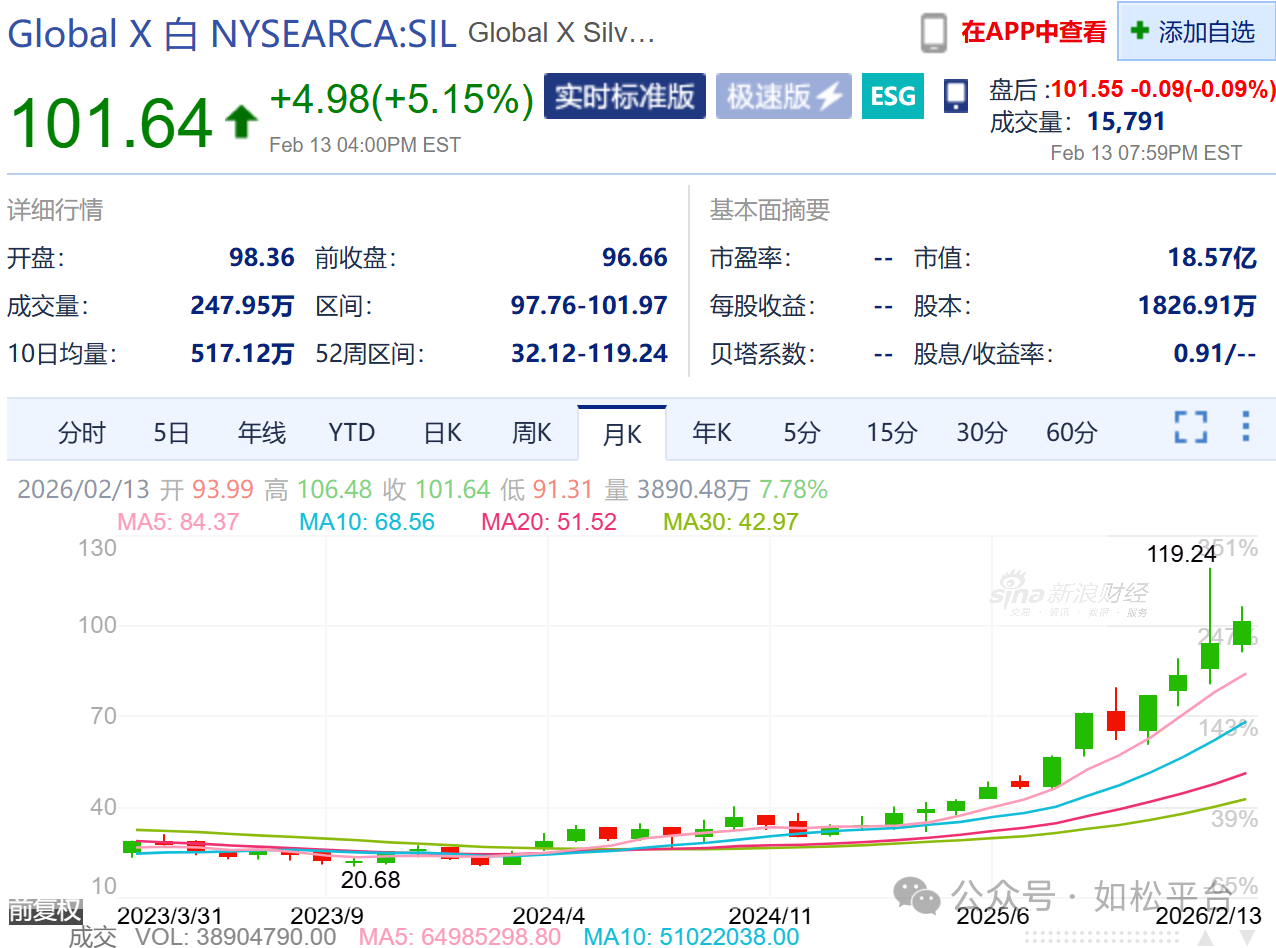1276x948 pixels.
Task: Open the three-dot chart options menu
Action: 1245,427
